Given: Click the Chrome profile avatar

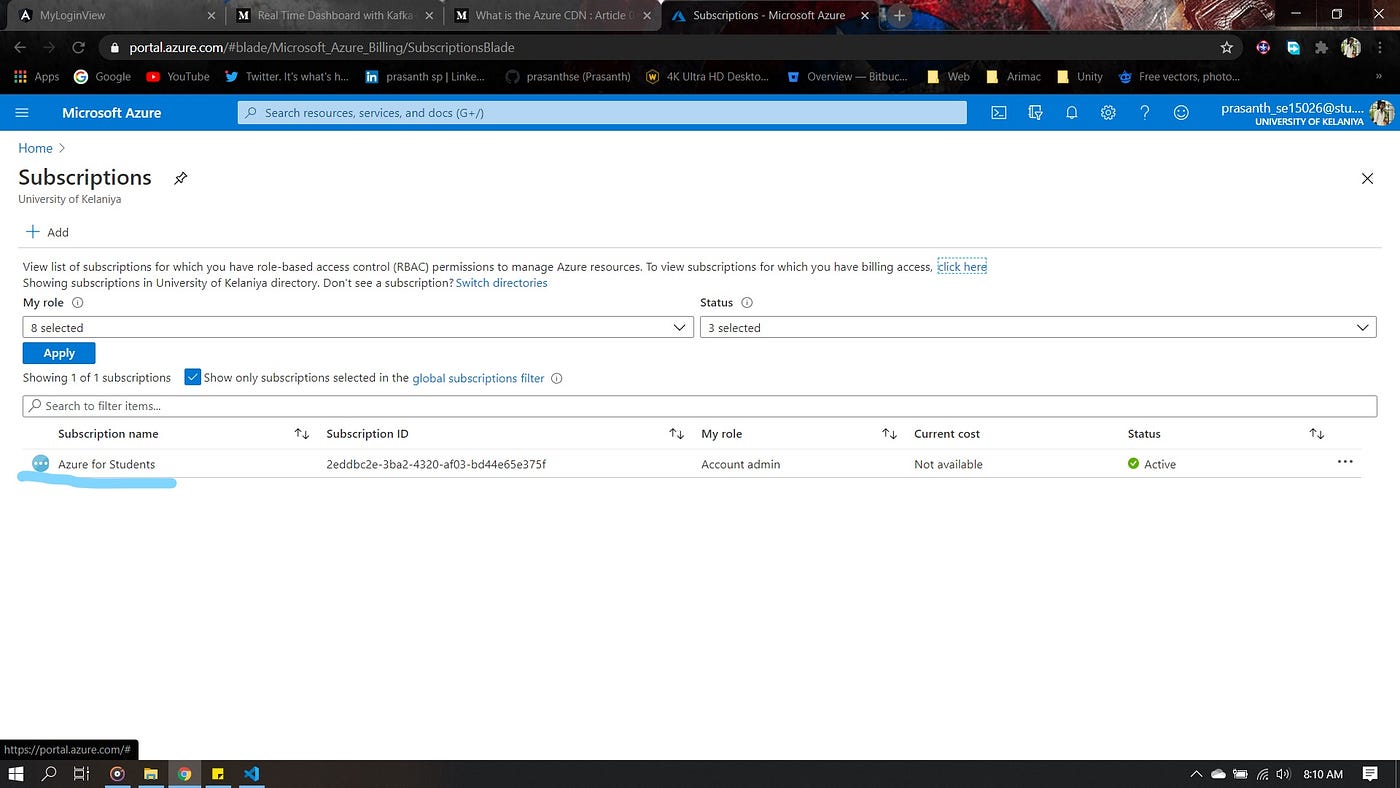Looking at the screenshot, I should coord(1351,47).
